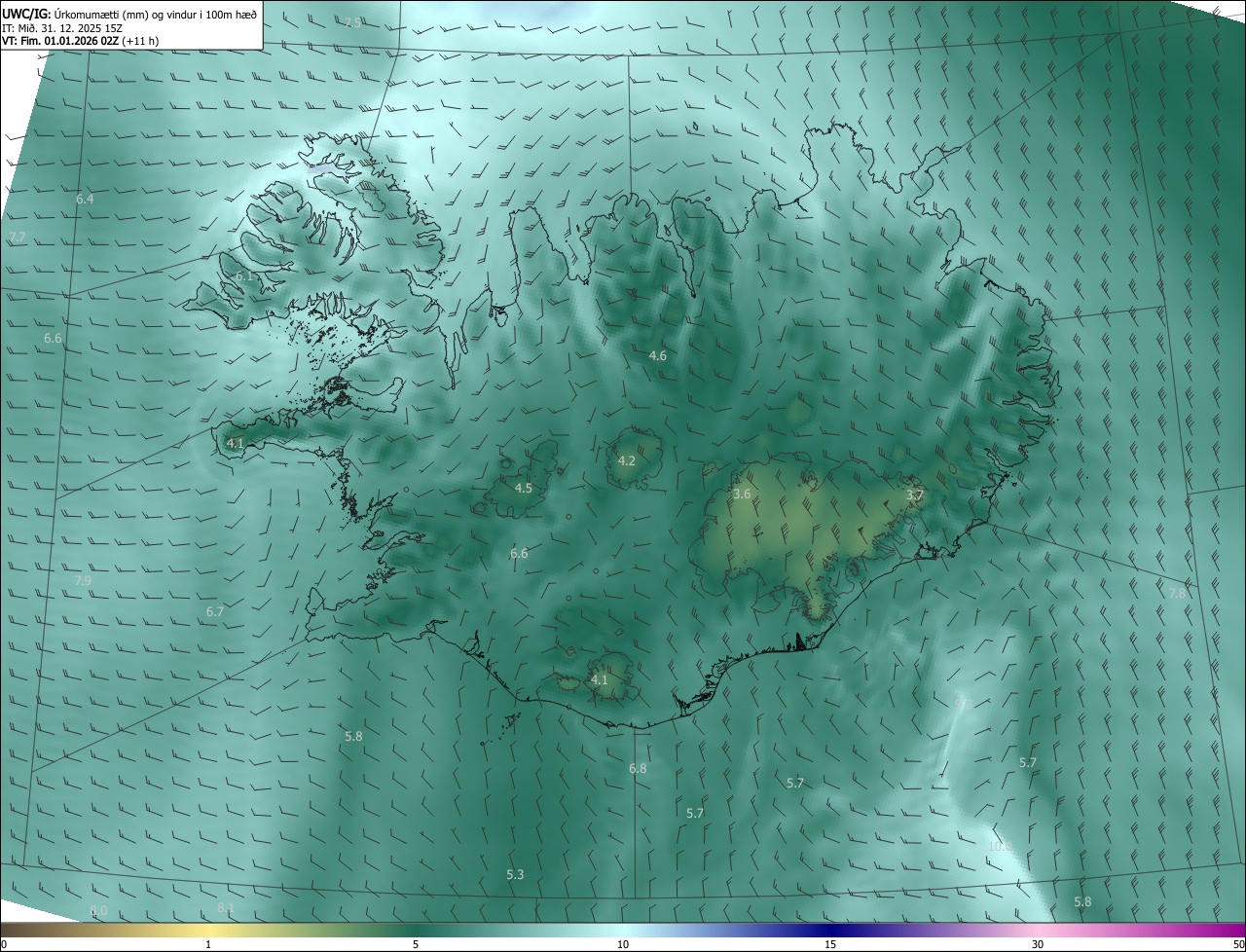
Task: Click the colorbar tick label 50
Action: [x=1238, y=944]
